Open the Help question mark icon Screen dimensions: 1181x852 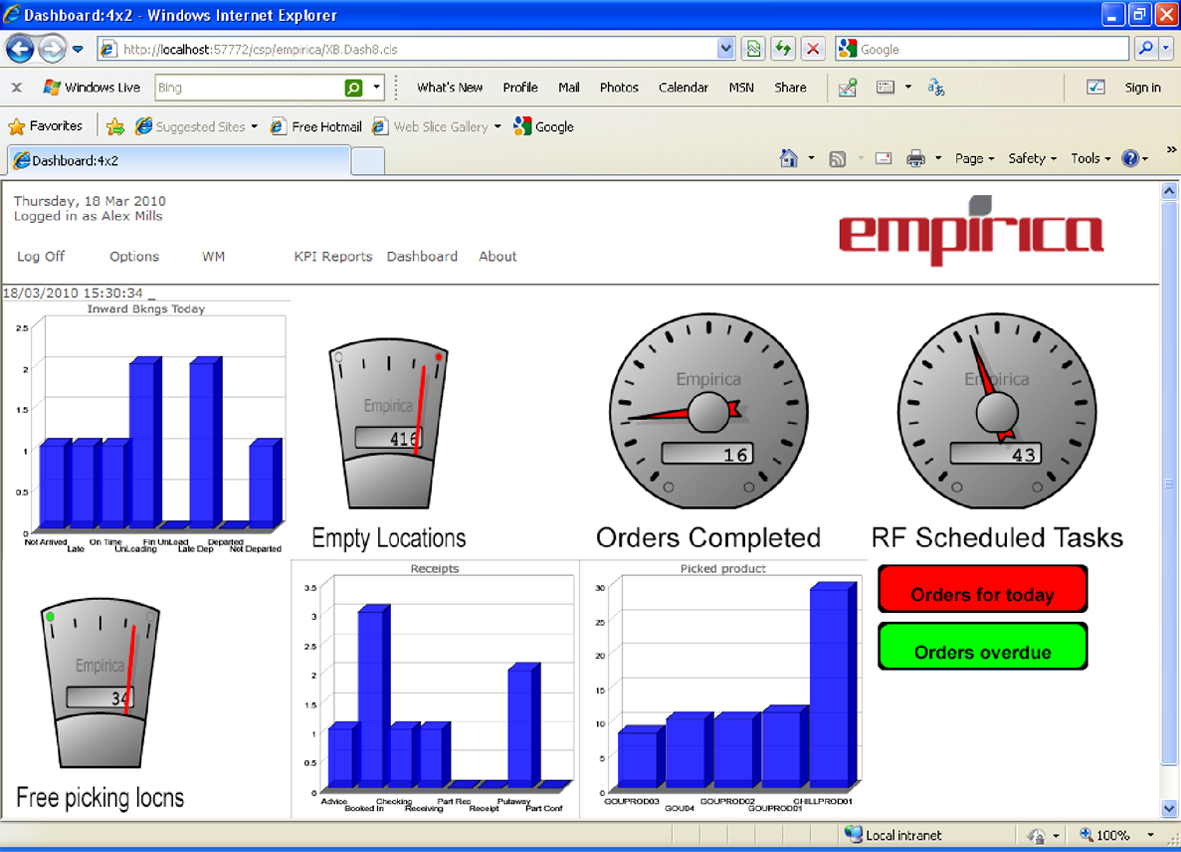click(1130, 158)
